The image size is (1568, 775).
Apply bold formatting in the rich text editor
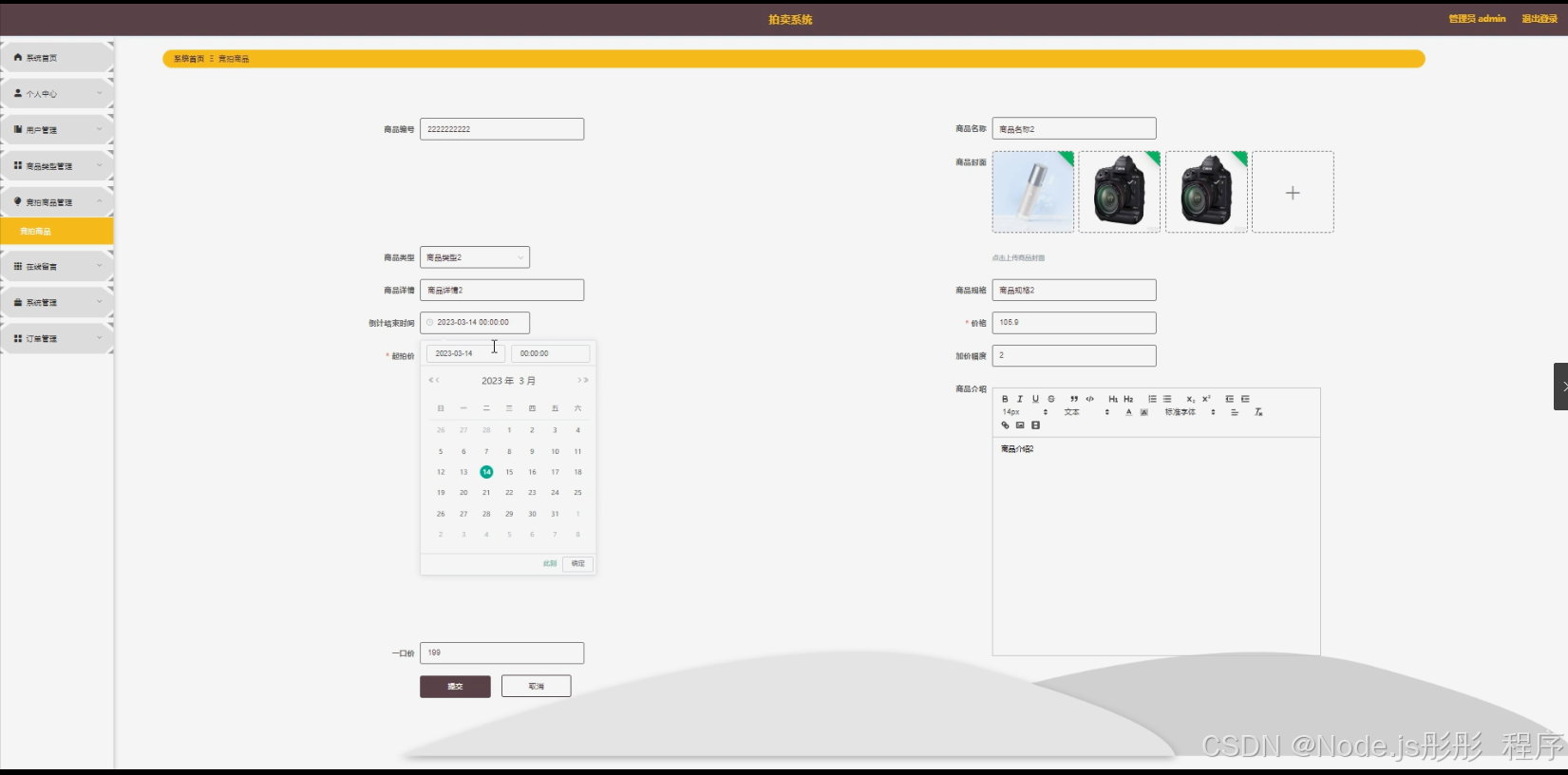(x=1005, y=399)
